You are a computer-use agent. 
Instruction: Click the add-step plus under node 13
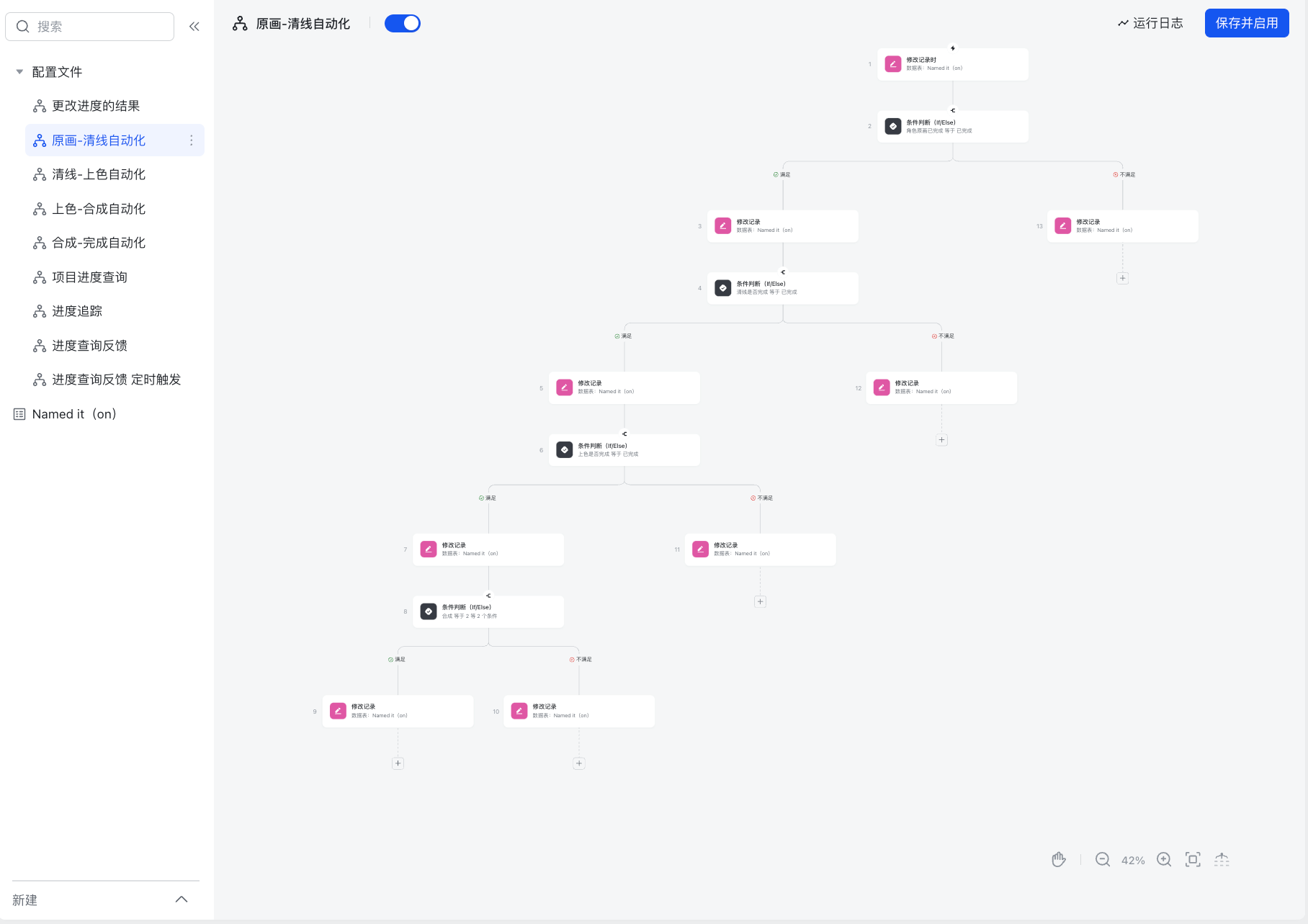(1122, 278)
